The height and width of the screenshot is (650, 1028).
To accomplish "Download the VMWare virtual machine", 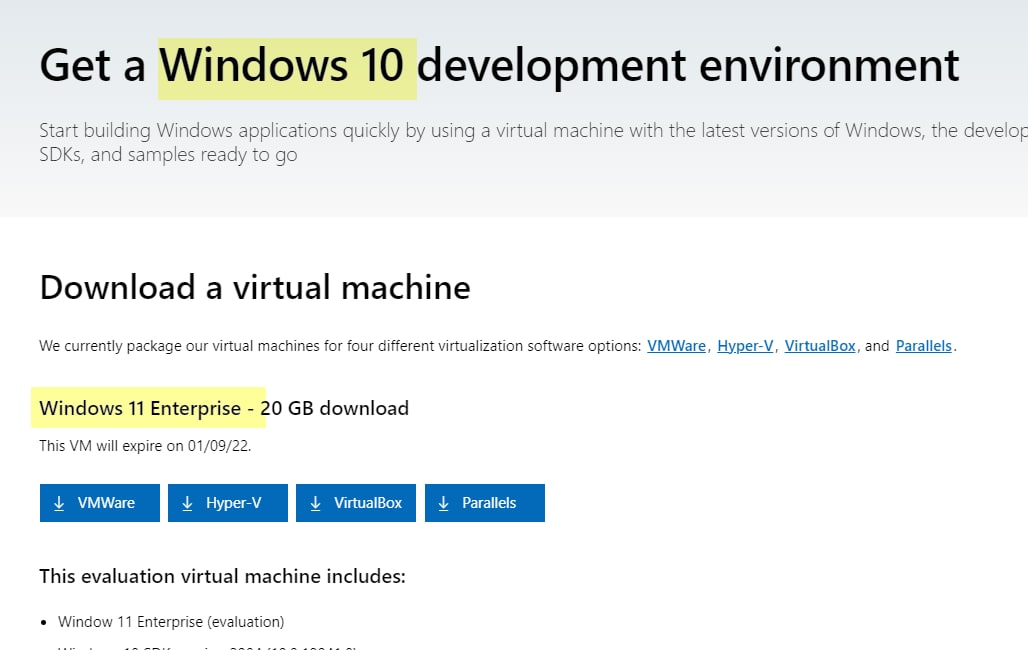I will click(100, 503).
